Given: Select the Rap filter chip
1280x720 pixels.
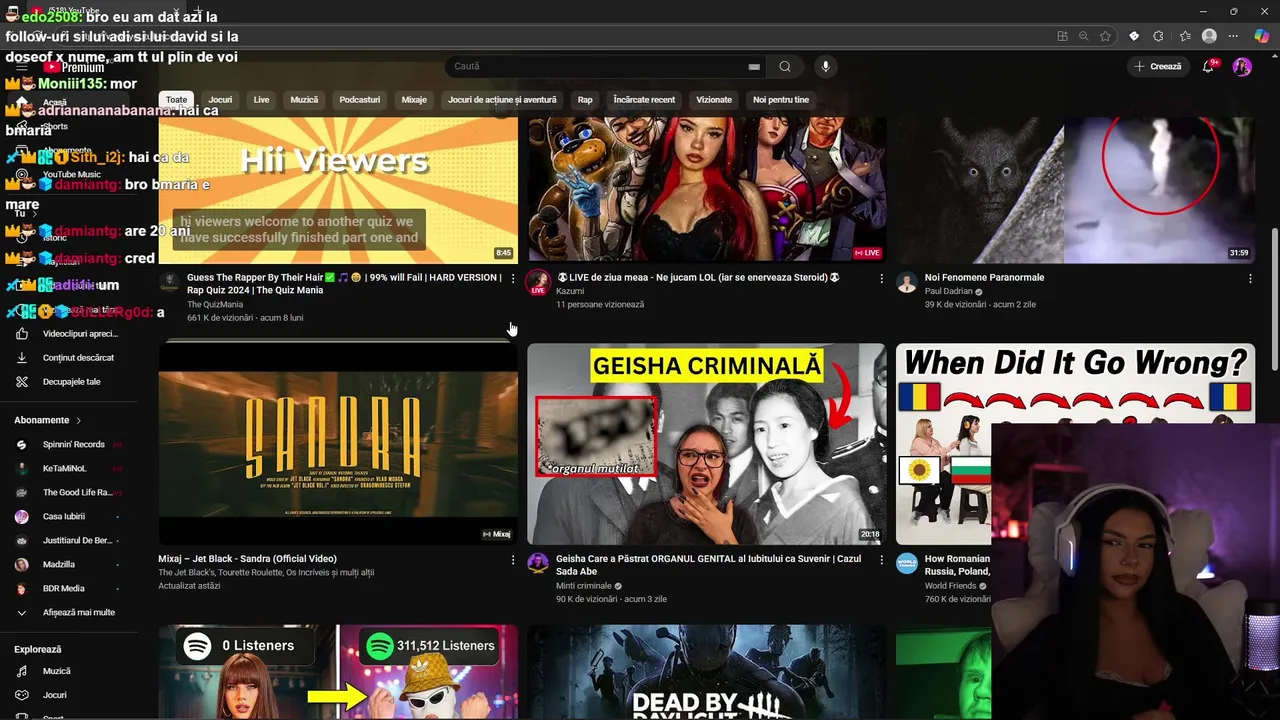Looking at the screenshot, I should 585,100.
